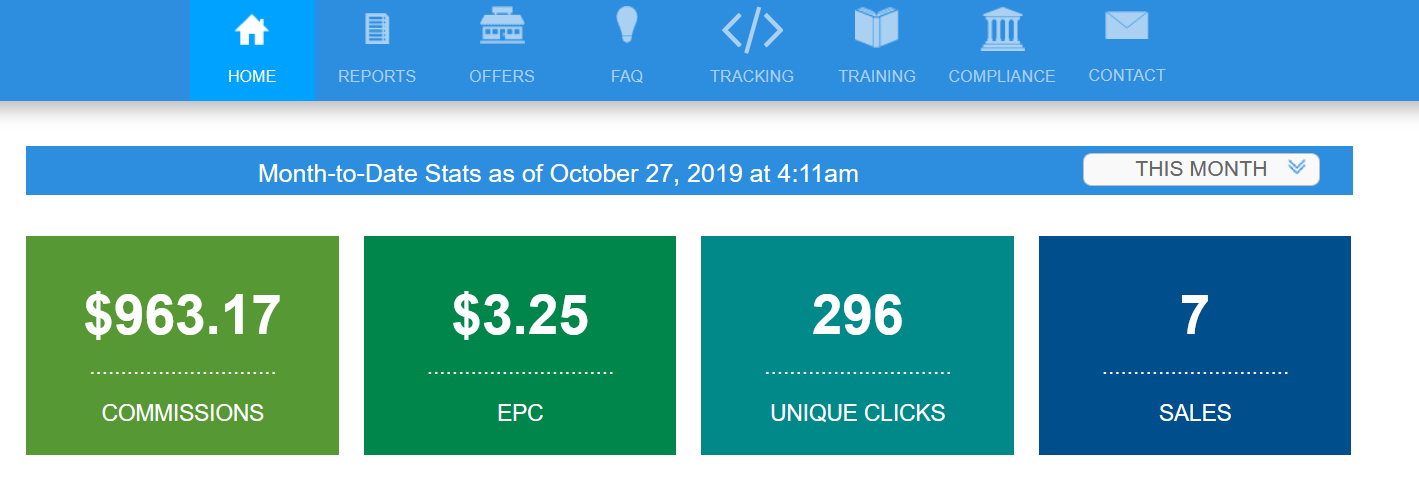Click the code brackets Tracking icon
Viewport: 1419px width, 501px height.
click(752, 30)
